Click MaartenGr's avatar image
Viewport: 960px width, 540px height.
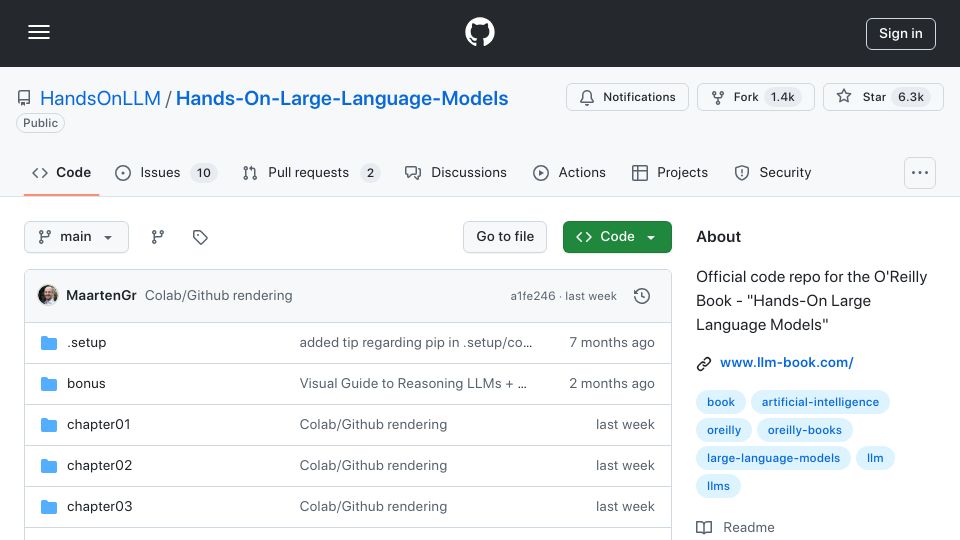tap(48, 295)
